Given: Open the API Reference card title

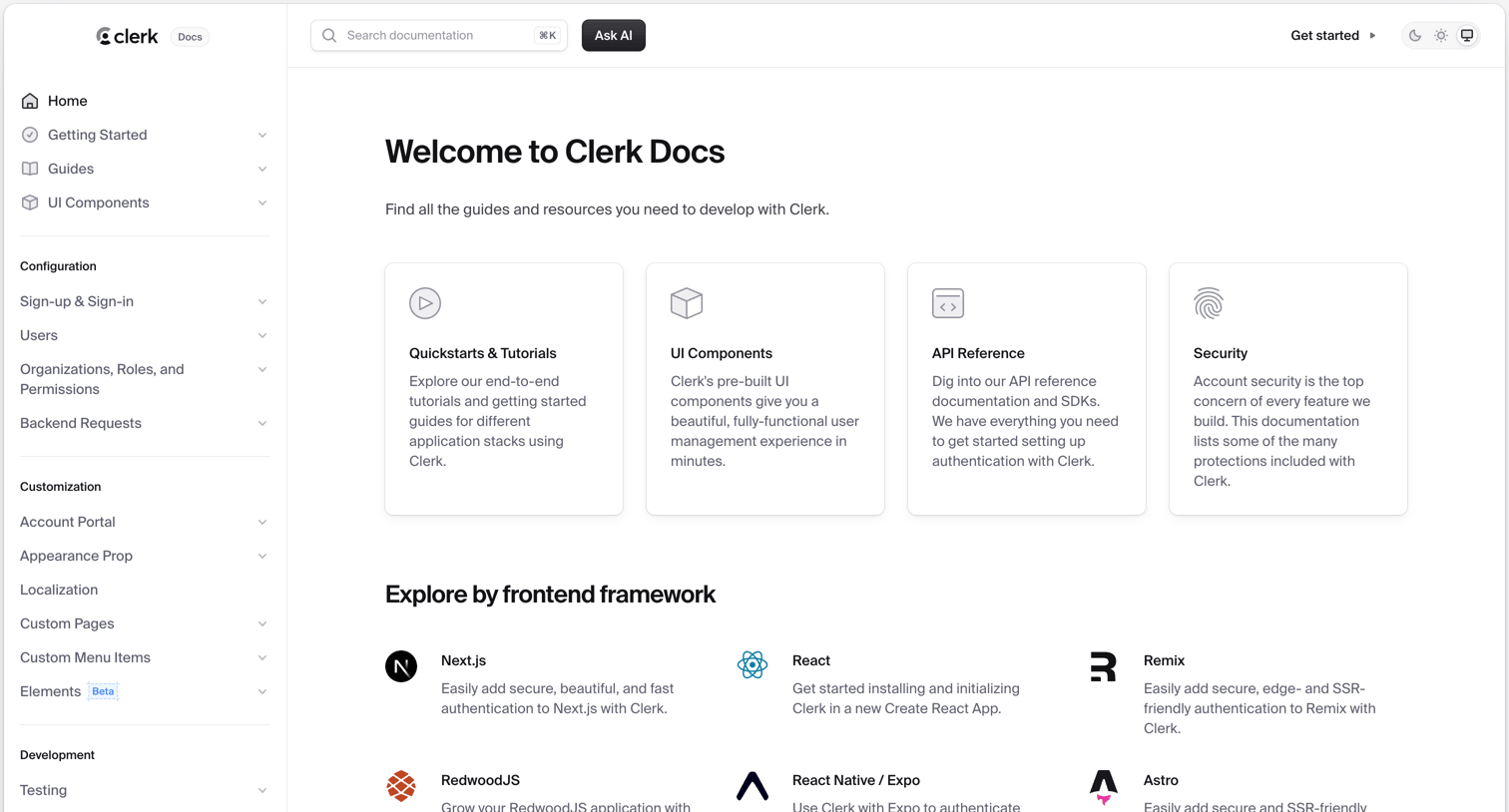Looking at the screenshot, I should (978, 353).
